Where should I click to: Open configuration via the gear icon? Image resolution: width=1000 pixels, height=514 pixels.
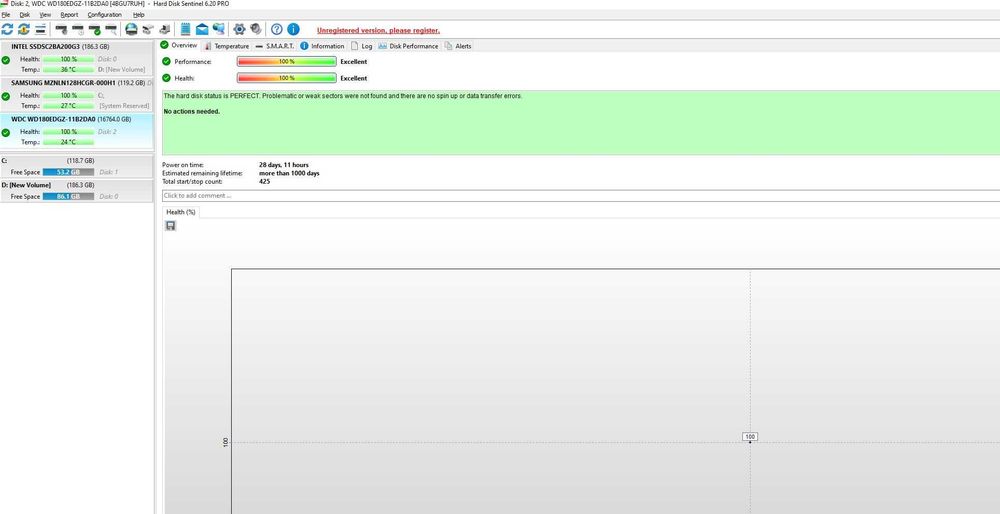[239, 29]
